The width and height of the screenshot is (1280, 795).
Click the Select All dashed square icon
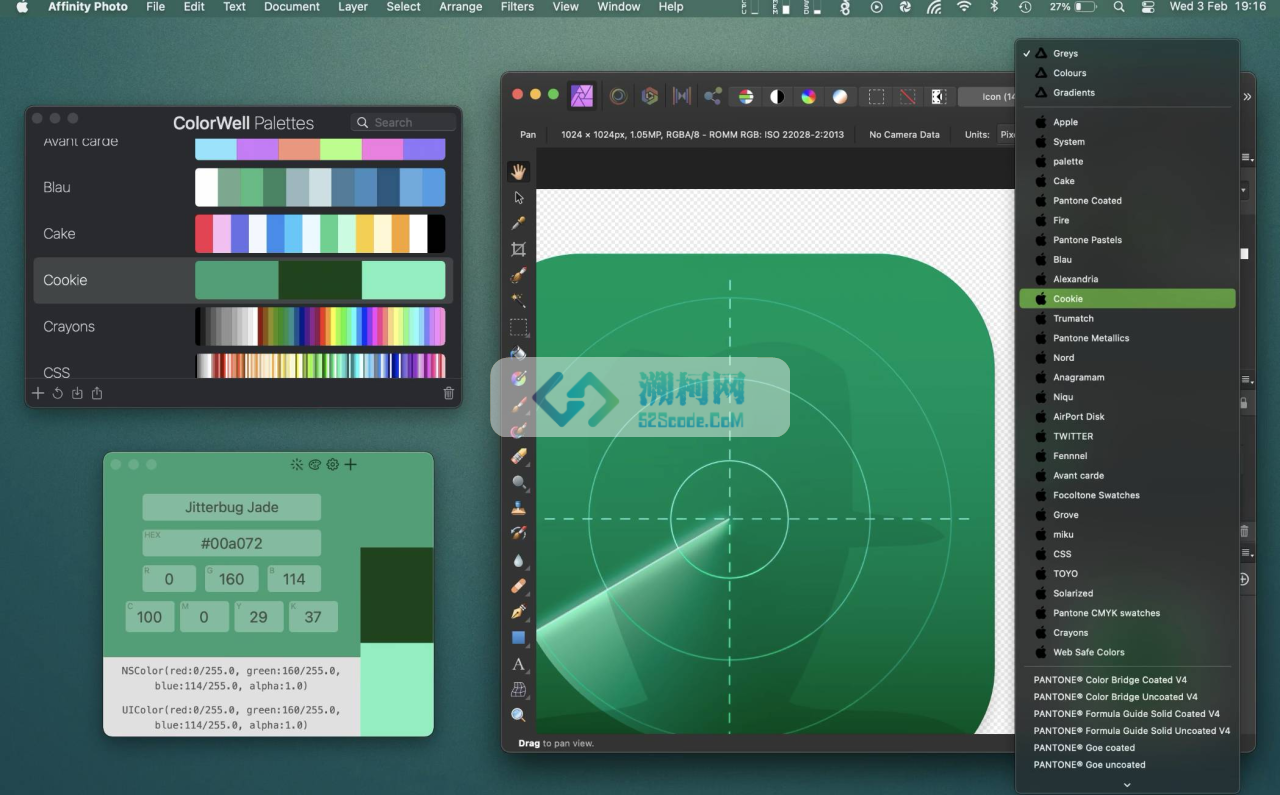(876, 96)
